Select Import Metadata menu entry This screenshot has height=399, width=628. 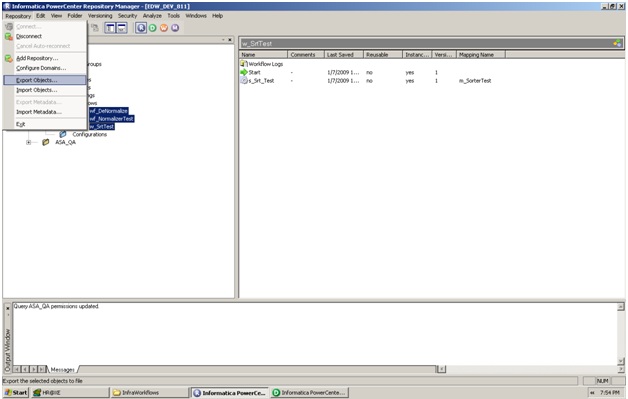coord(45,112)
